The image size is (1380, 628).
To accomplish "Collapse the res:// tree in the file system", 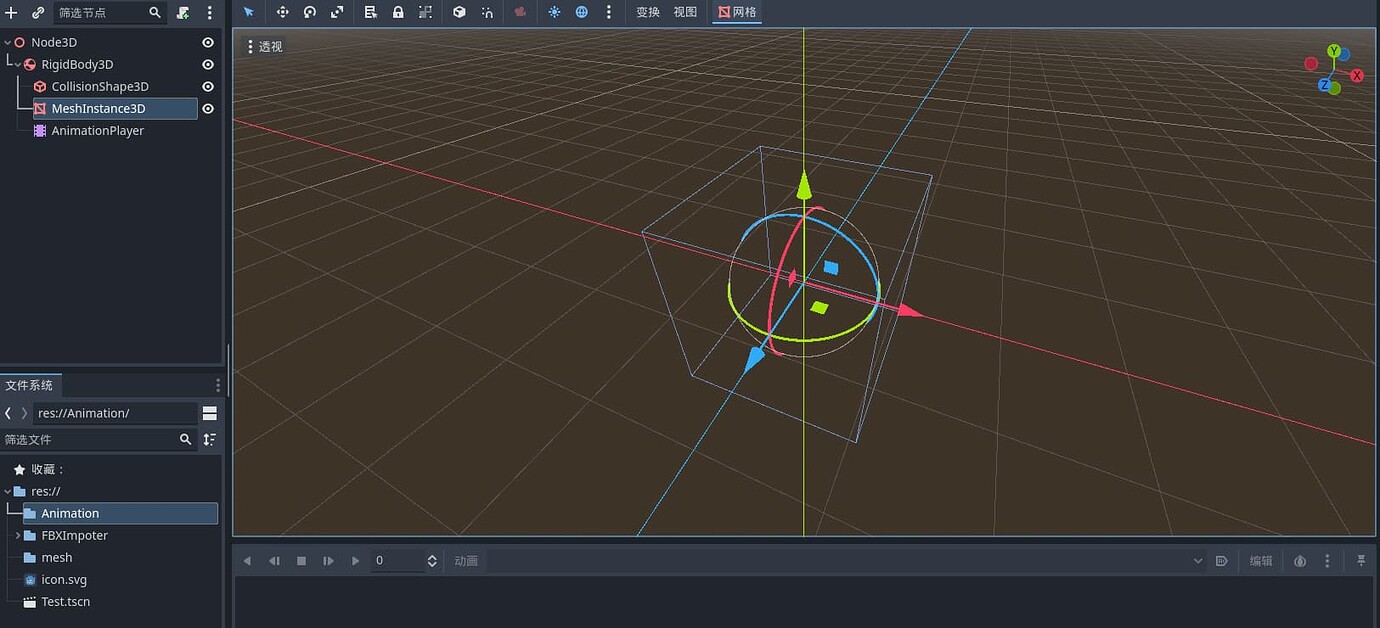I will (x=7, y=491).
